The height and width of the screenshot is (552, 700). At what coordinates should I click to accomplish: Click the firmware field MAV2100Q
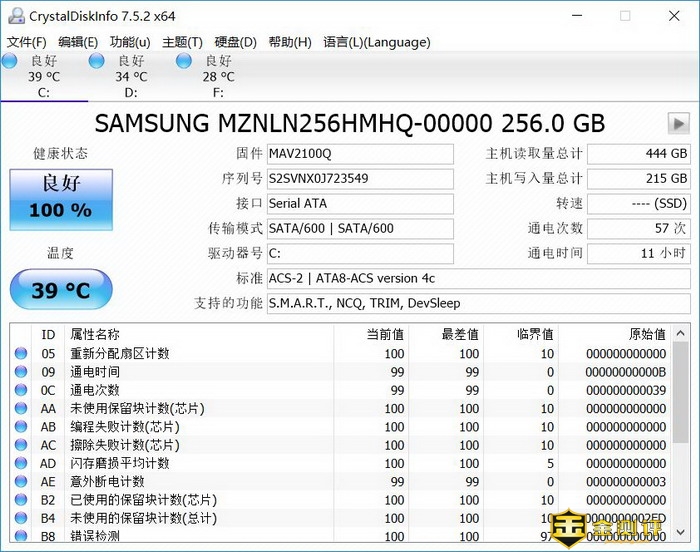tap(359, 154)
